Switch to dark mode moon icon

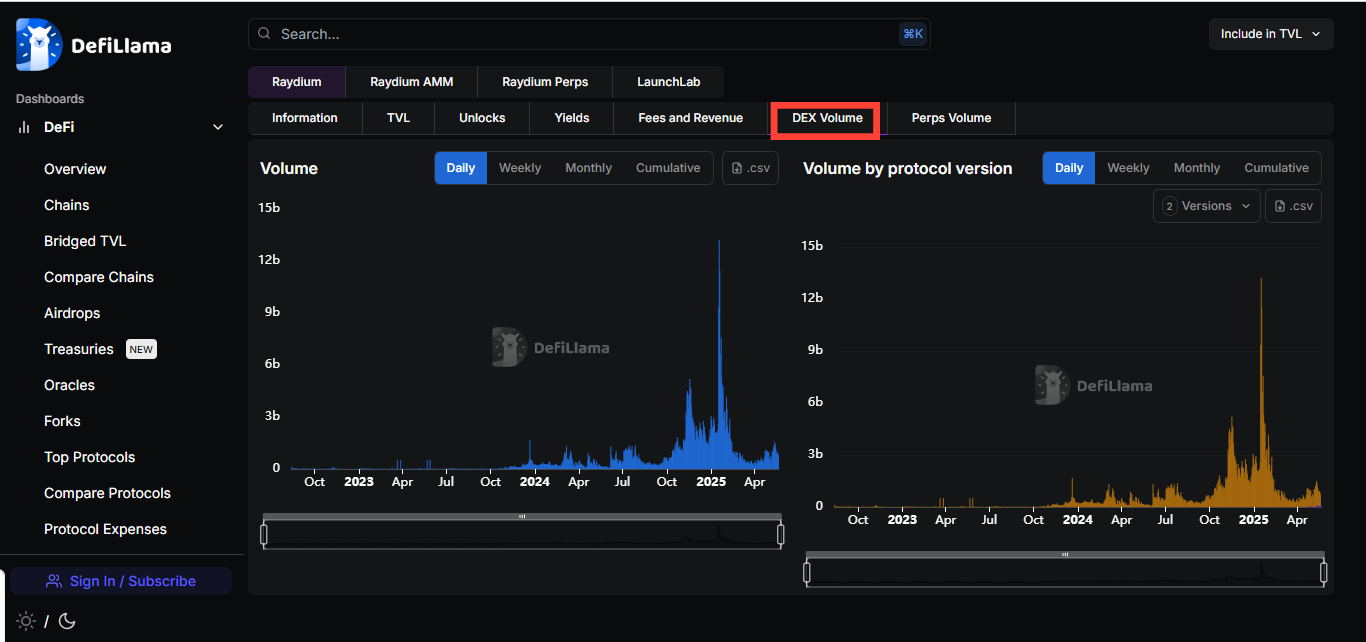tap(67, 621)
